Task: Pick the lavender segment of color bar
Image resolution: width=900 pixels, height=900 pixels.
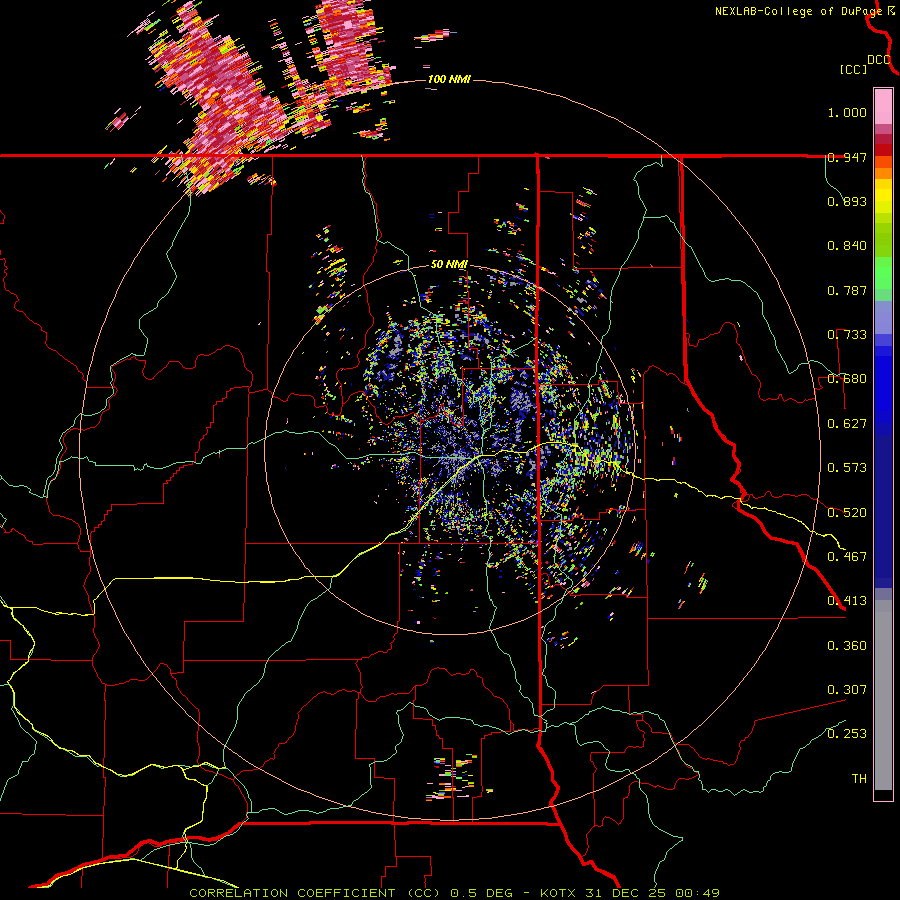Action: [883, 317]
